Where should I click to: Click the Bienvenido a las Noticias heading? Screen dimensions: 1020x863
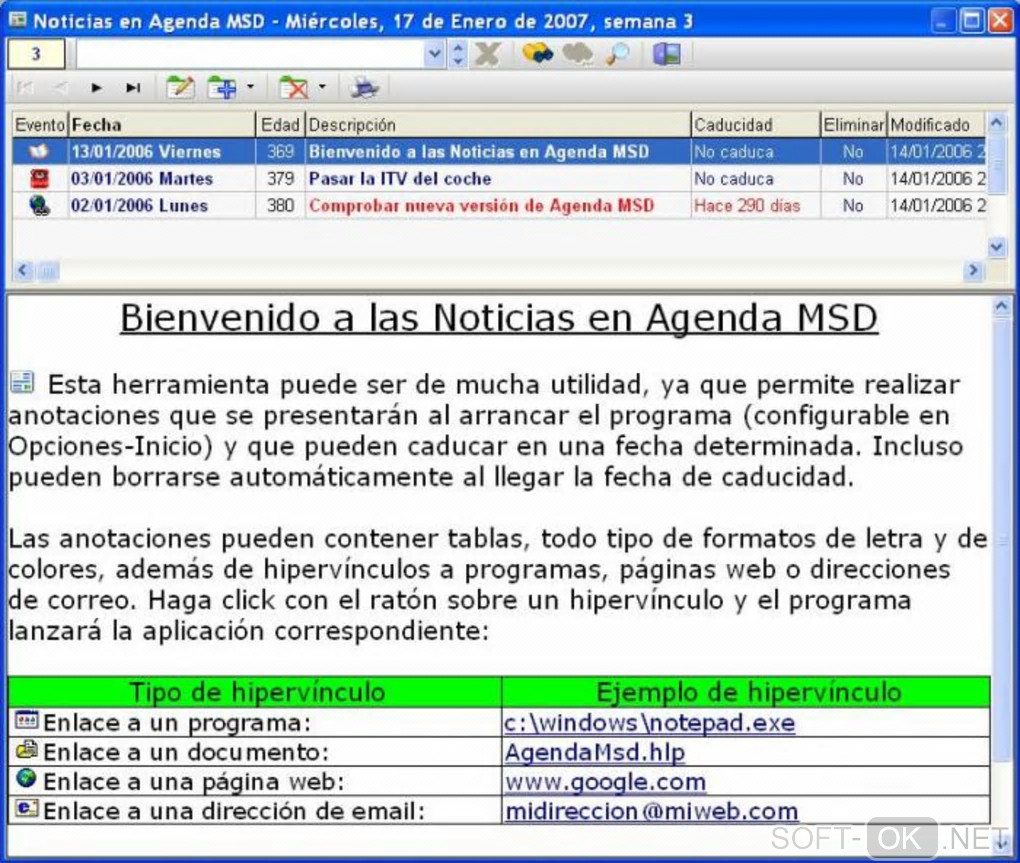pyautogui.click(x=499, y=318)
